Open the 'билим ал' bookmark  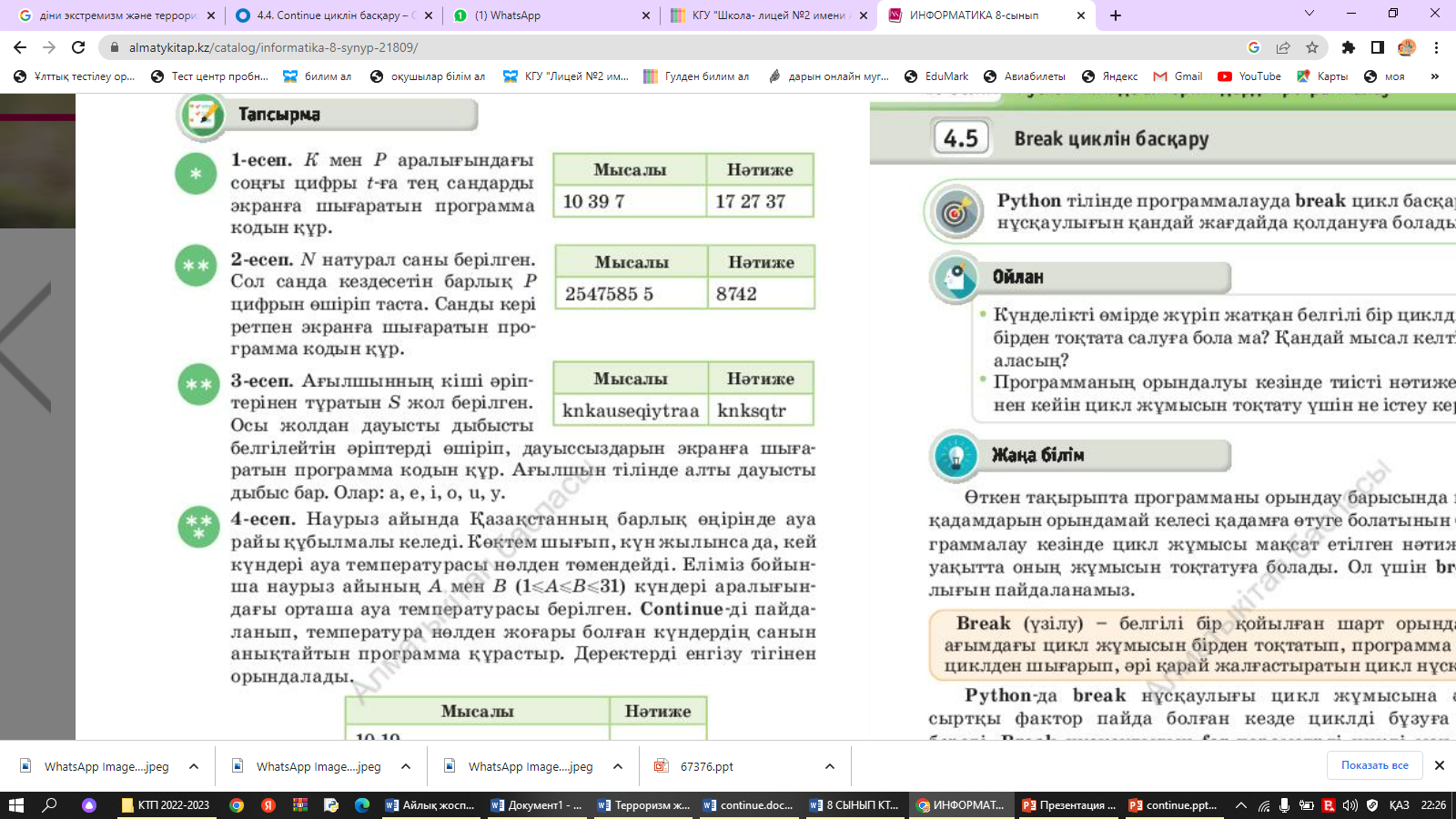point(318,76)
